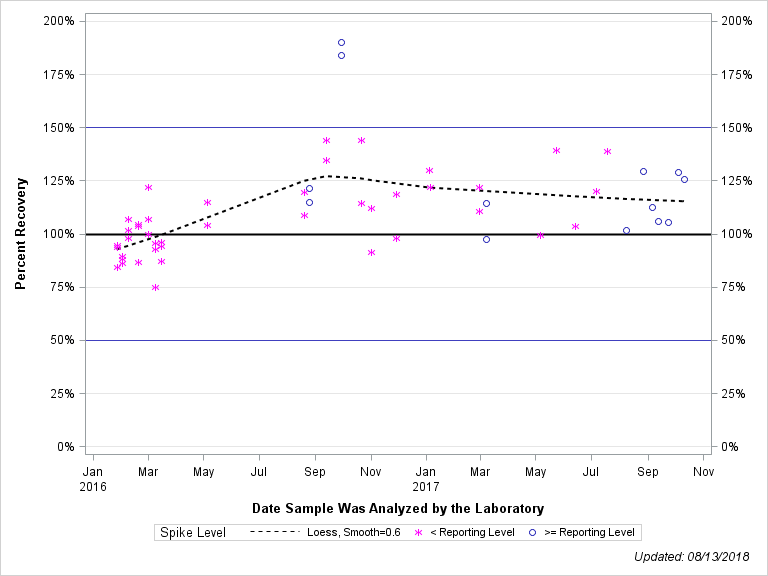This screenshot has width=768, height=576.
Task: Click the 'Date Sample Was Analyzed by the Laboratory' axis title
Action: click(x=398, y=508)
